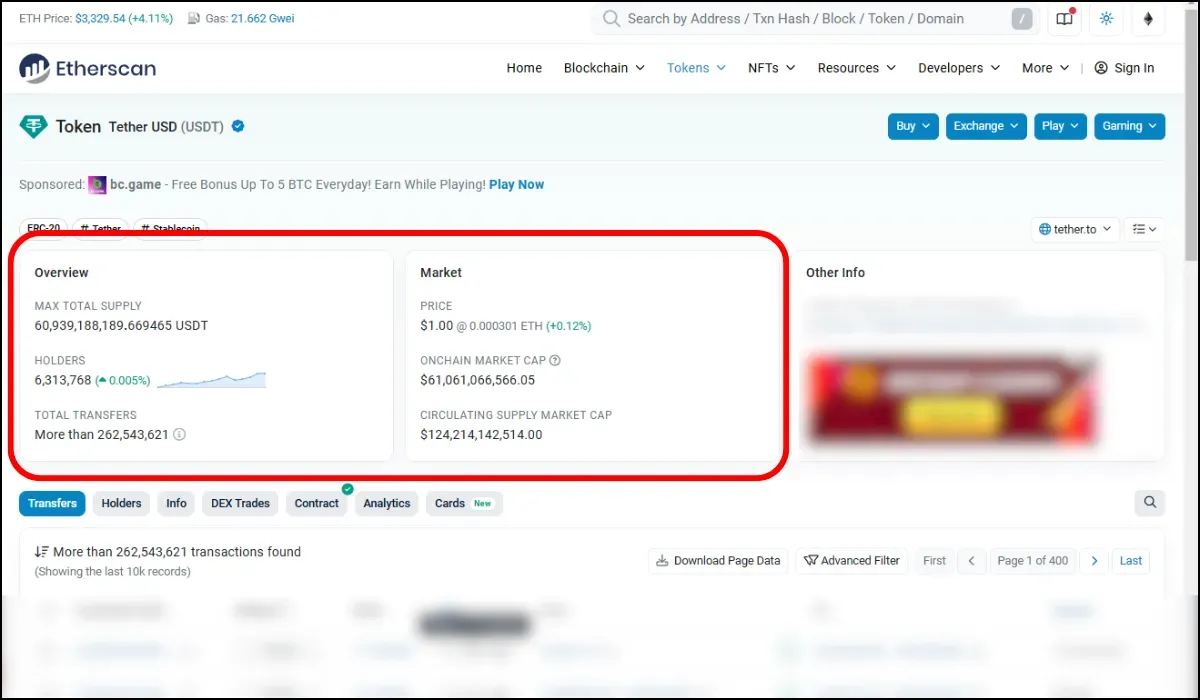Screen dimensions: 1200x700
Task: Click the bc.game sponsor icon
Action: [x=97, y=185]
